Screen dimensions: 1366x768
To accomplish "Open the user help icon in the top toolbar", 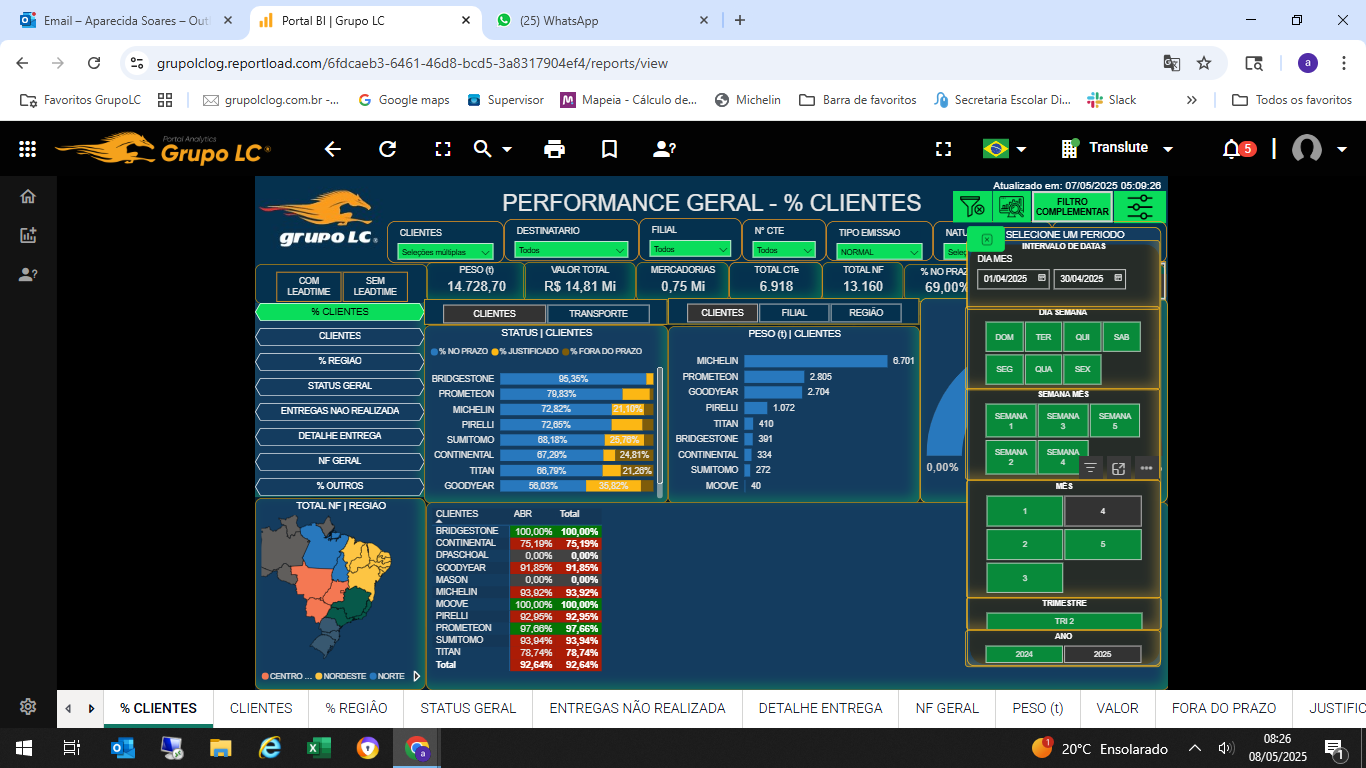I will 664,149.
